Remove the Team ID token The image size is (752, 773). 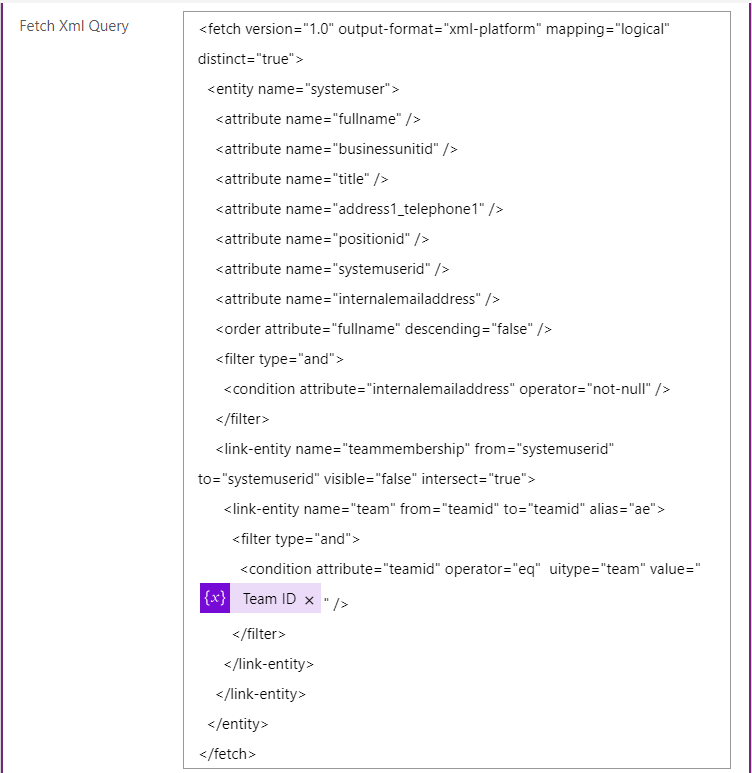pos(309,600)
